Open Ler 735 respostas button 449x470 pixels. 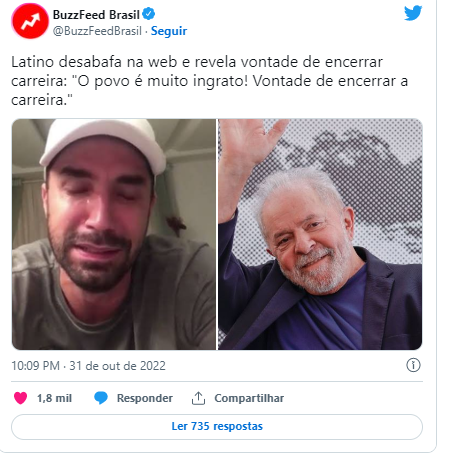click(x=217, y=427)
